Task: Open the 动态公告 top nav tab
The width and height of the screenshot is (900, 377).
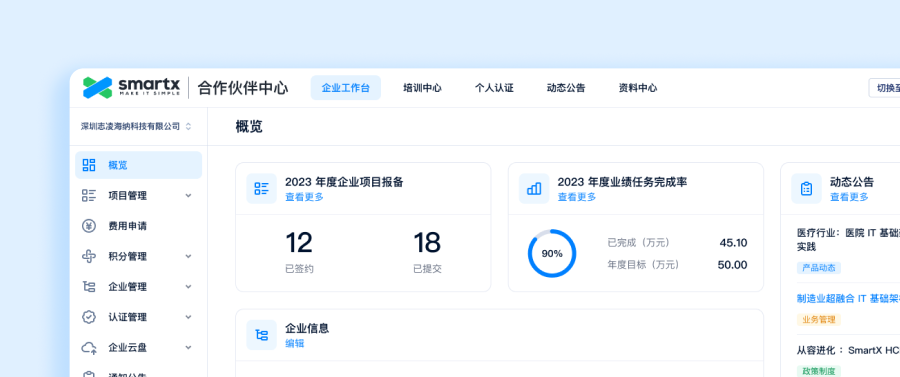Action: pyautogui.click(x=566, y=88)
